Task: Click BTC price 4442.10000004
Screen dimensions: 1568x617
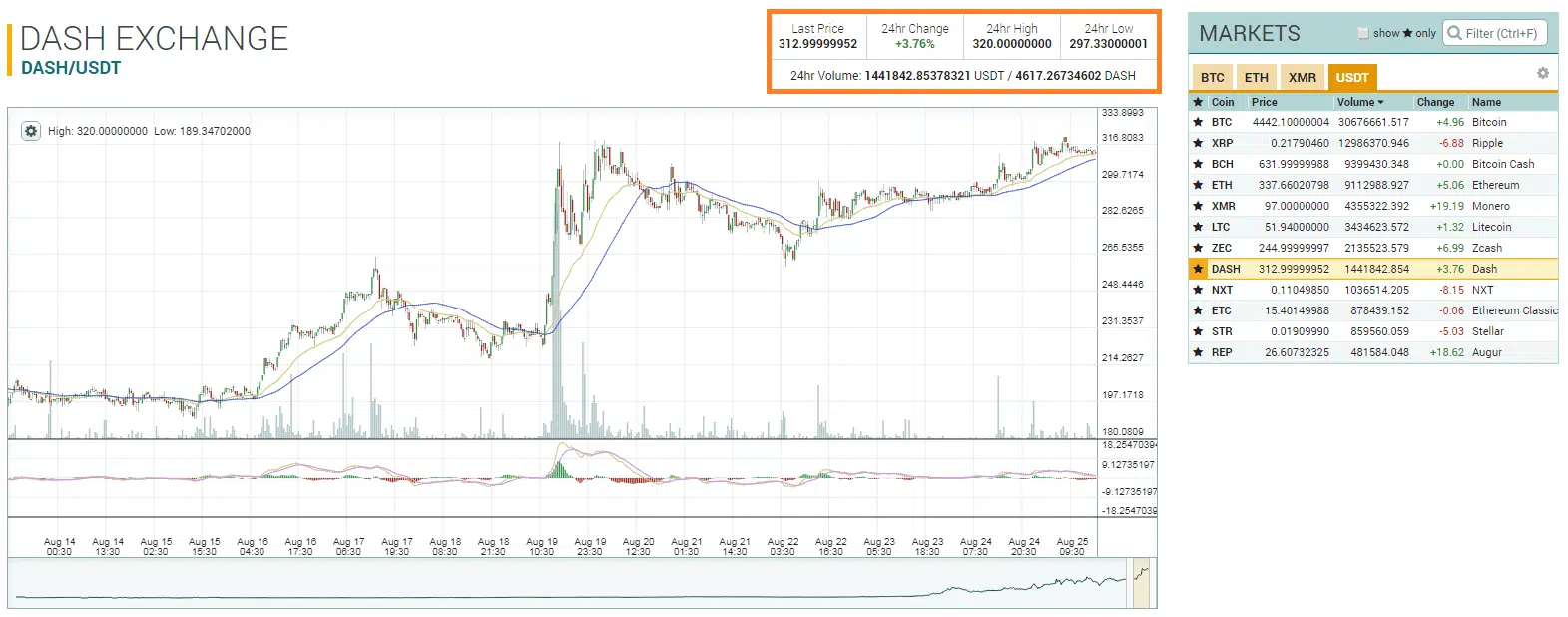Action: click(x=1291, y=122)
